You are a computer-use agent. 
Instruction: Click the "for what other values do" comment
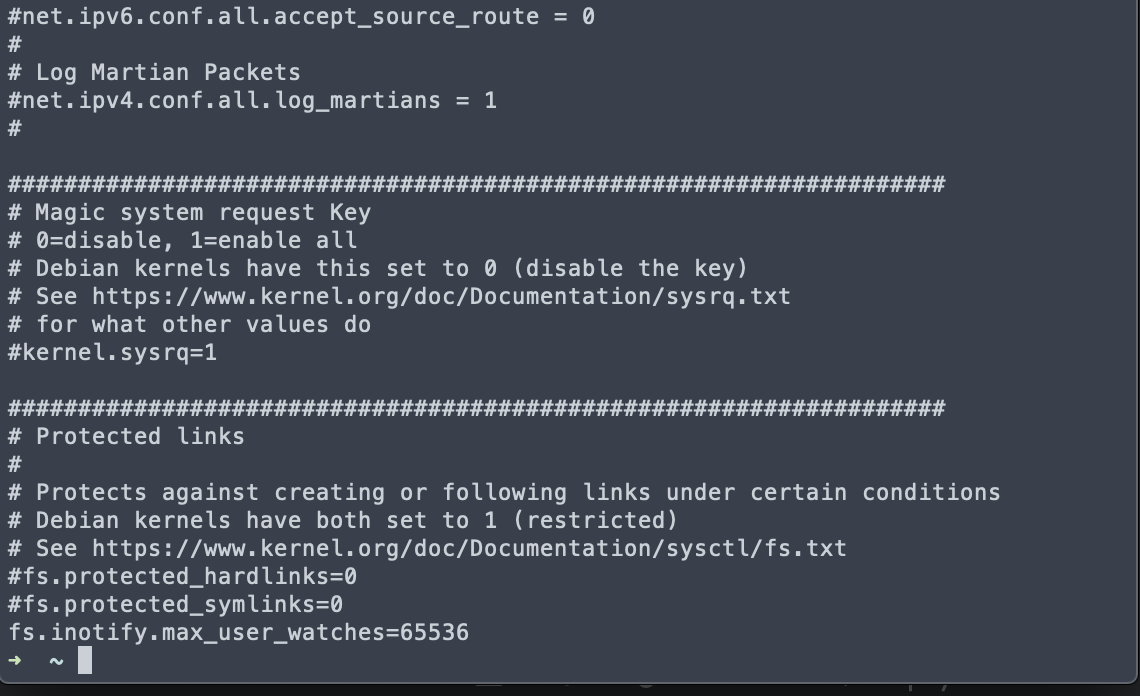tap(203, 325)
